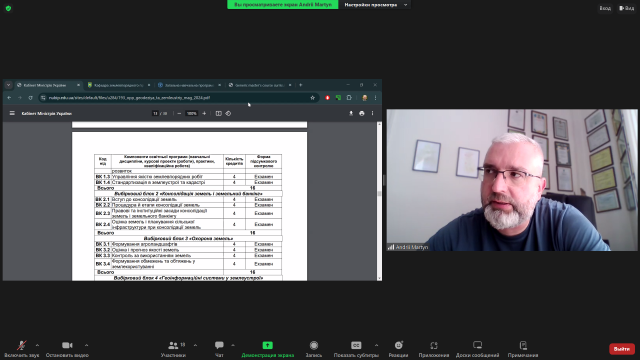Click Fit to page PDF button

tap(219, 113)
